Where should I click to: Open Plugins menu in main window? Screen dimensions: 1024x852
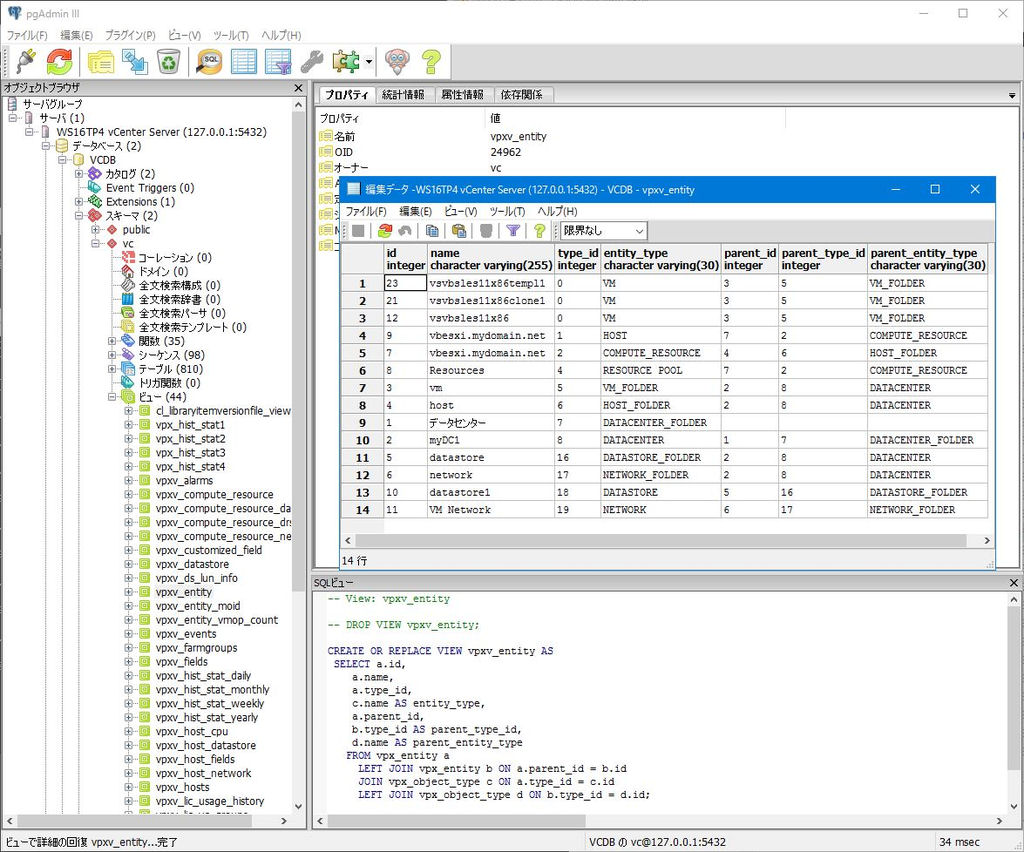(130, 35)
